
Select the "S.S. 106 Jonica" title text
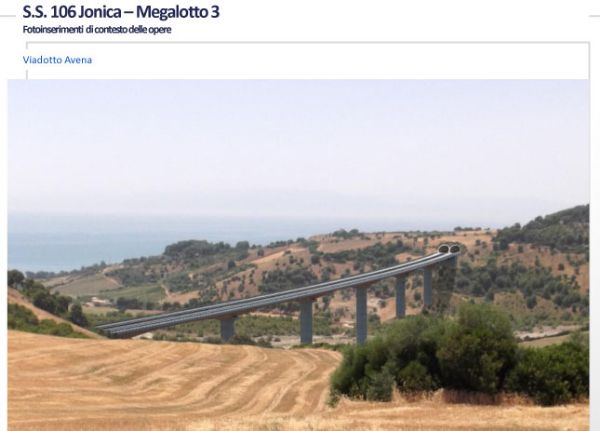point(72,12)
